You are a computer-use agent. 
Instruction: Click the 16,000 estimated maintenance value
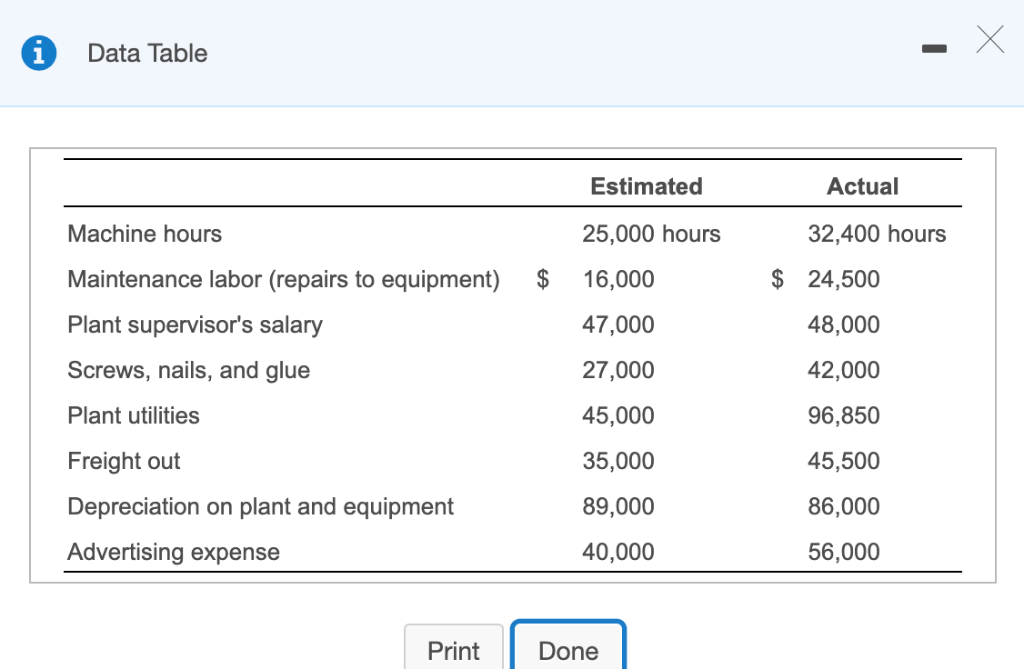tap(618, 280)
